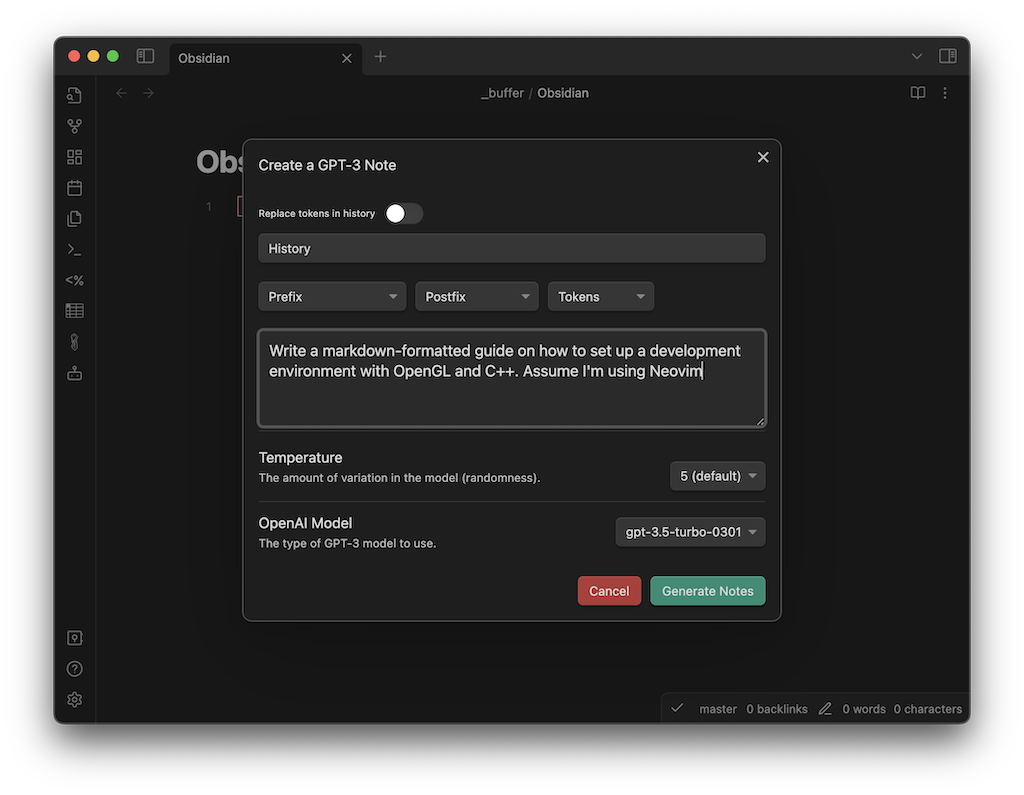
Task: Toggle the left sidebar panel icon
Action: (145, 56)
